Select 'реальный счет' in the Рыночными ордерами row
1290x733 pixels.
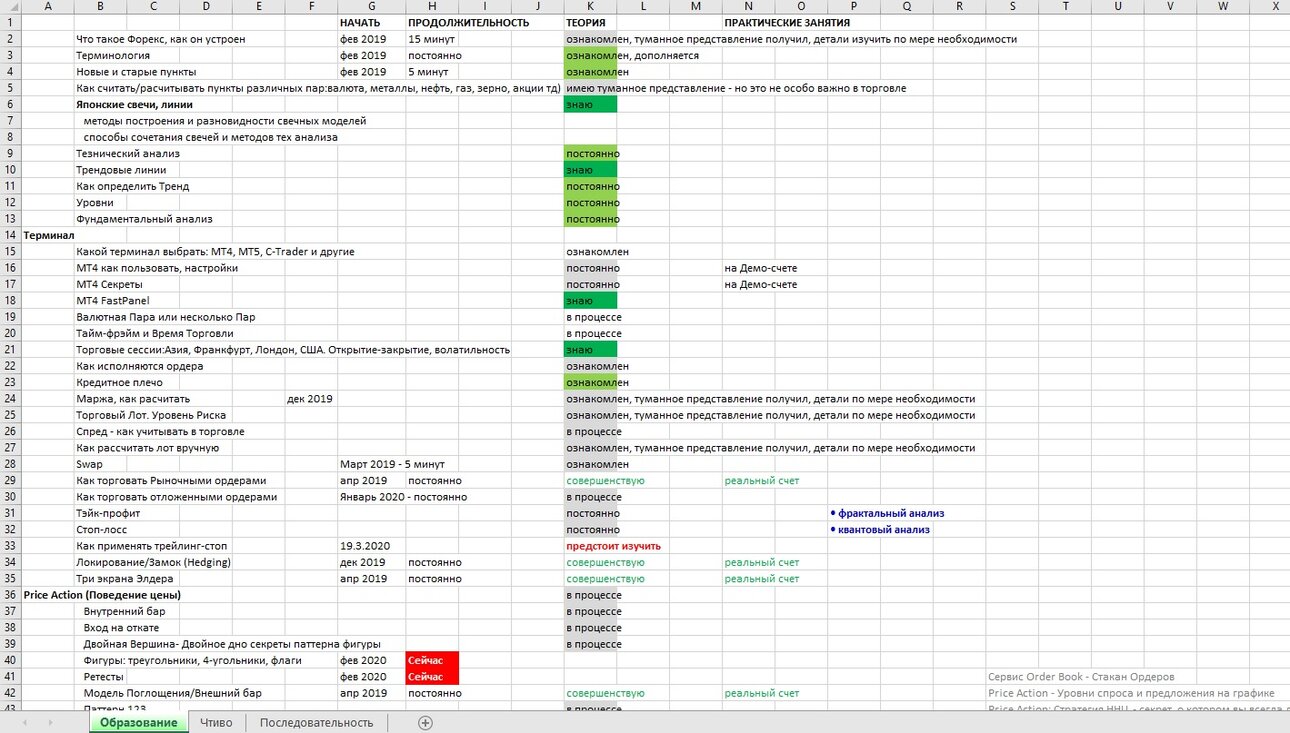click(x=761, y=481)
